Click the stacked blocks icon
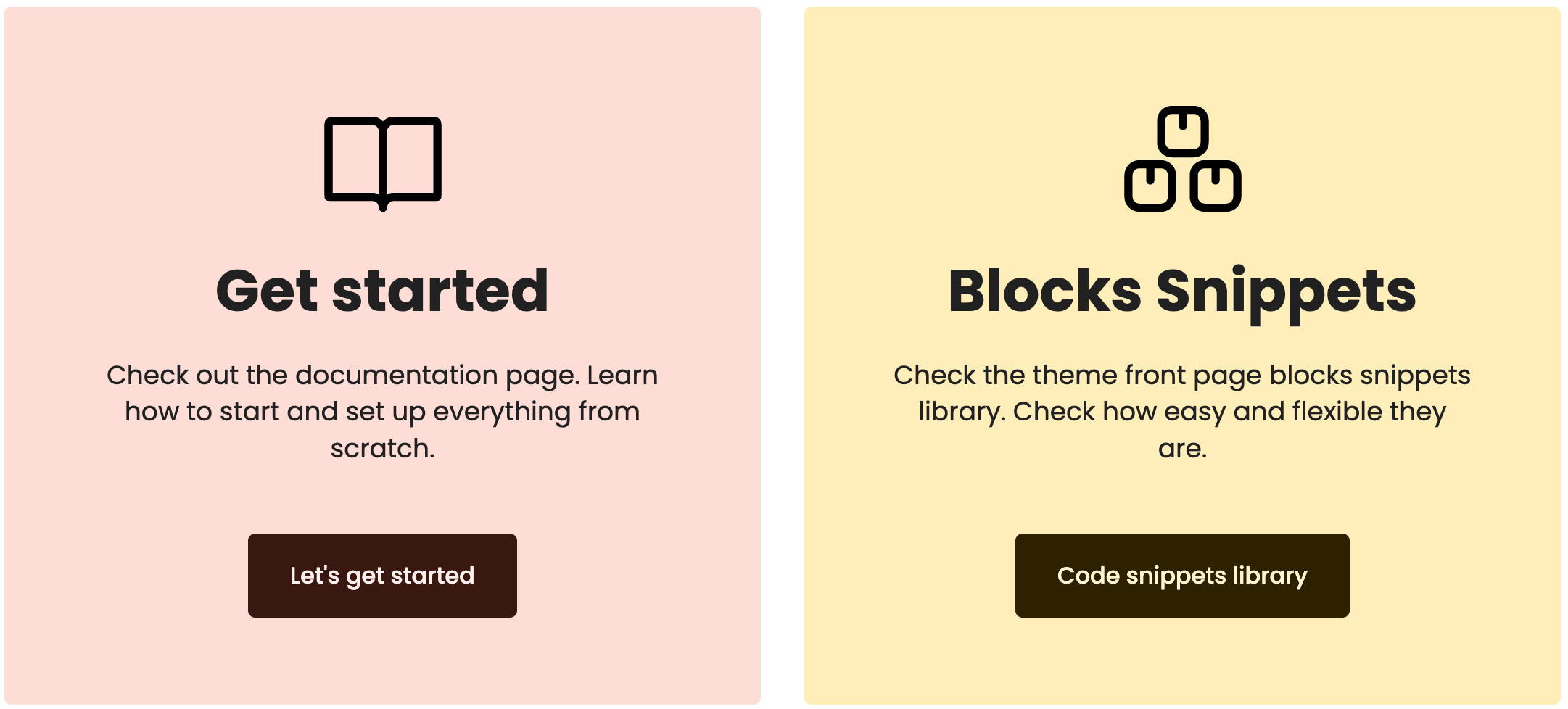This screenshot has width=1568, height=709. pyautogui.click(x=1182, y=159)
